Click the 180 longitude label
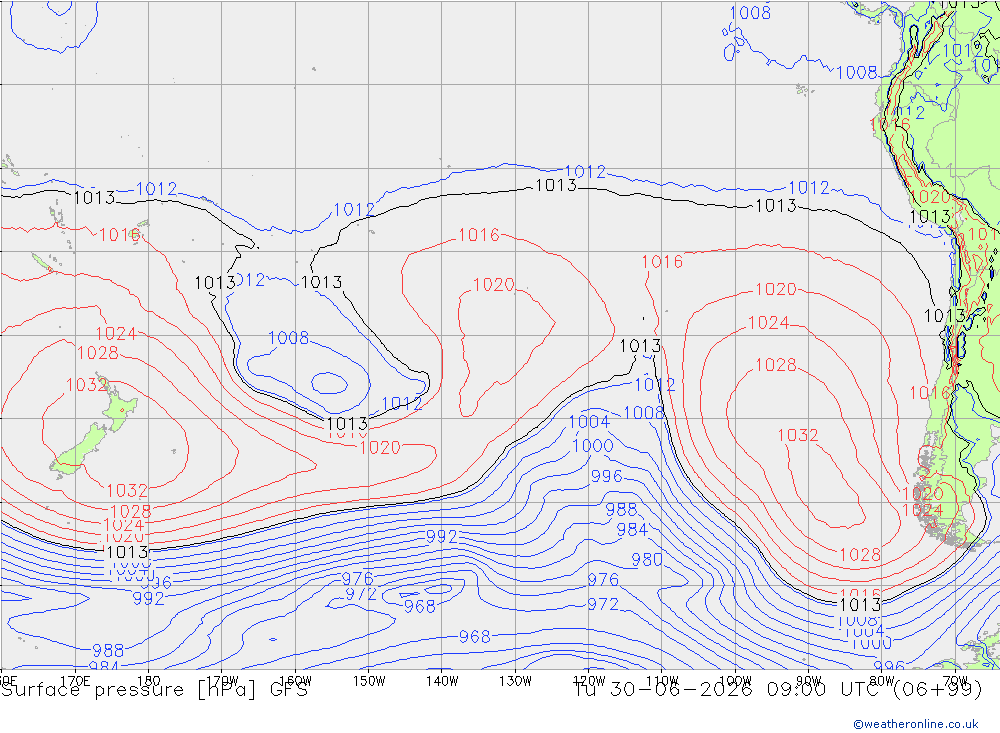This screenshot has height=733, width=1000. coord(149,681)
